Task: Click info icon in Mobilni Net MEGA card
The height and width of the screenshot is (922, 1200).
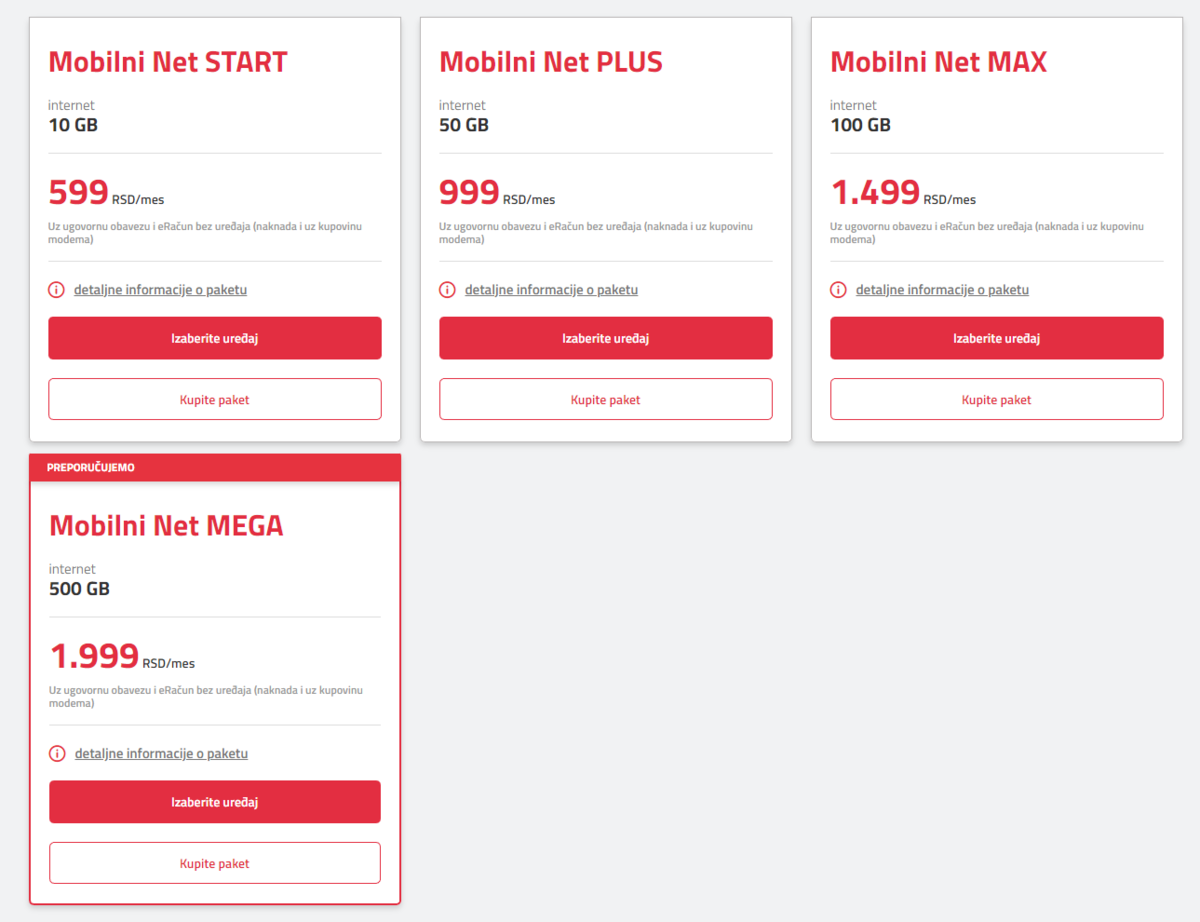Action: pyautogui.click(x=57, y=754)
